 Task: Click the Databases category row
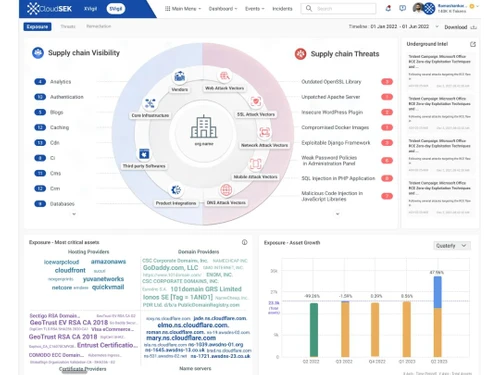pyautogui.click(x=54, y=204)
